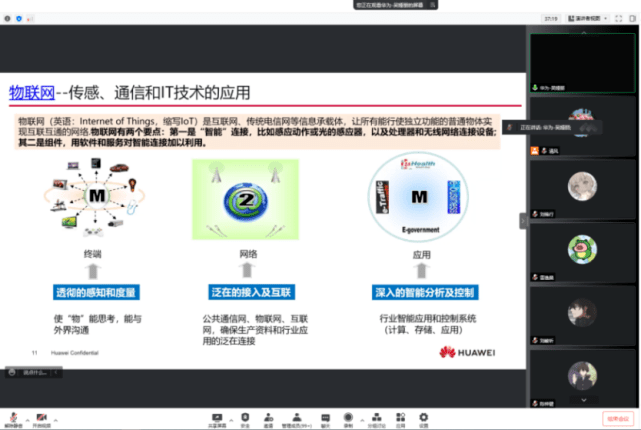Open the Apps menu in toolbar
Screen dimensions: 641x430
[401, 419]
